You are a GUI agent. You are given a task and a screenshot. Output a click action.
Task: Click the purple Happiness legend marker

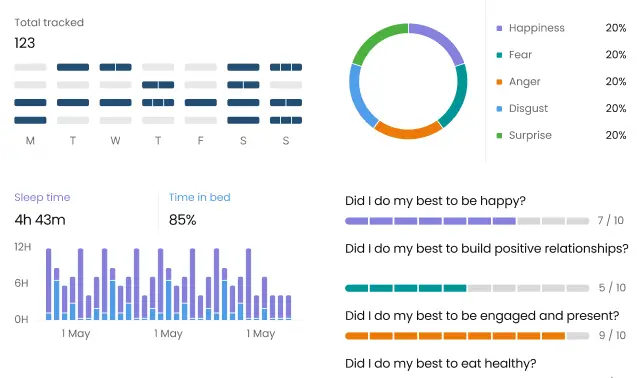point(499,28)
